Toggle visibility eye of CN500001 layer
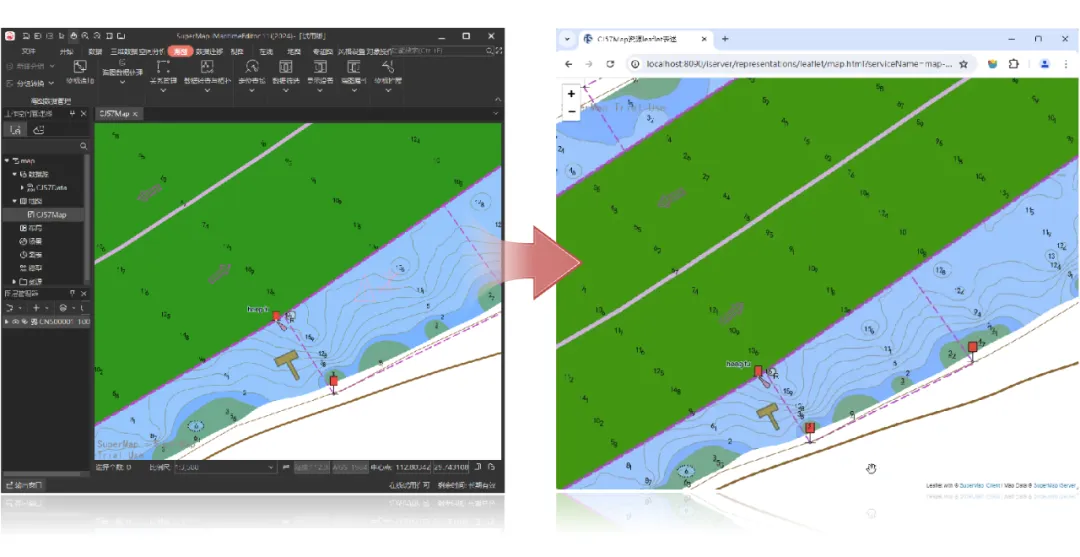 point(14,322)
